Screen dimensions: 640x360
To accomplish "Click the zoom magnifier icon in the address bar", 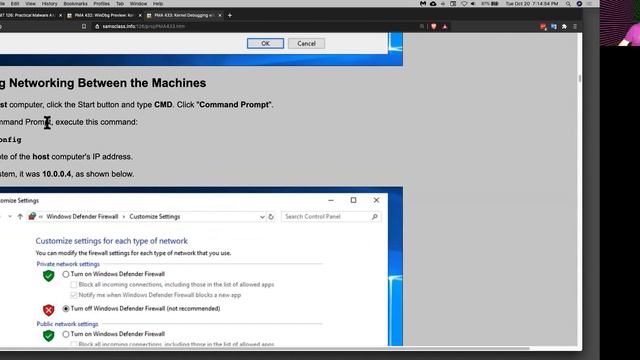I will pos(422,26).
